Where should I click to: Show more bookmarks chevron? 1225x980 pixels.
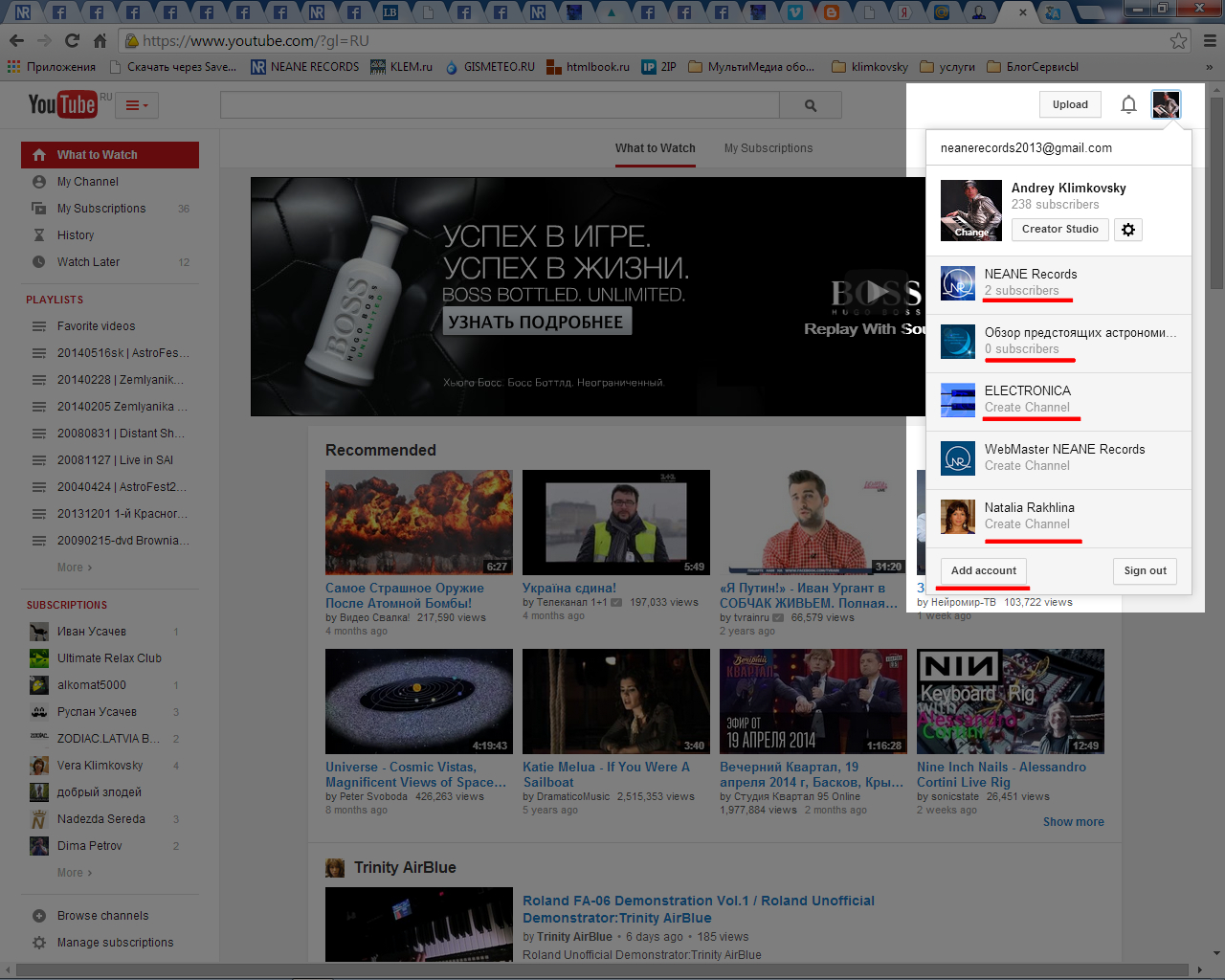tap(1210, 67)
